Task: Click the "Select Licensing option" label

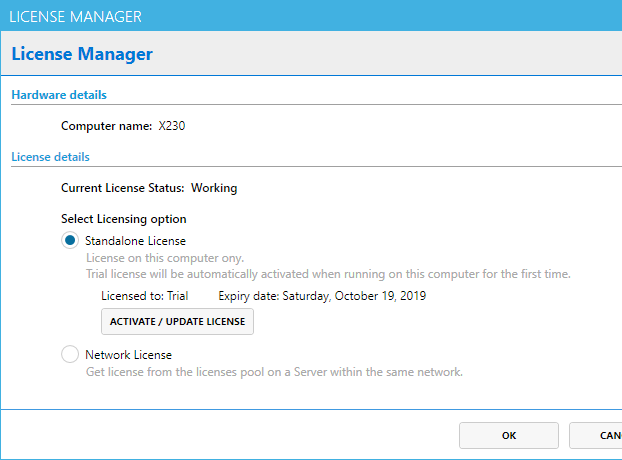Action: tap(124, 219)
